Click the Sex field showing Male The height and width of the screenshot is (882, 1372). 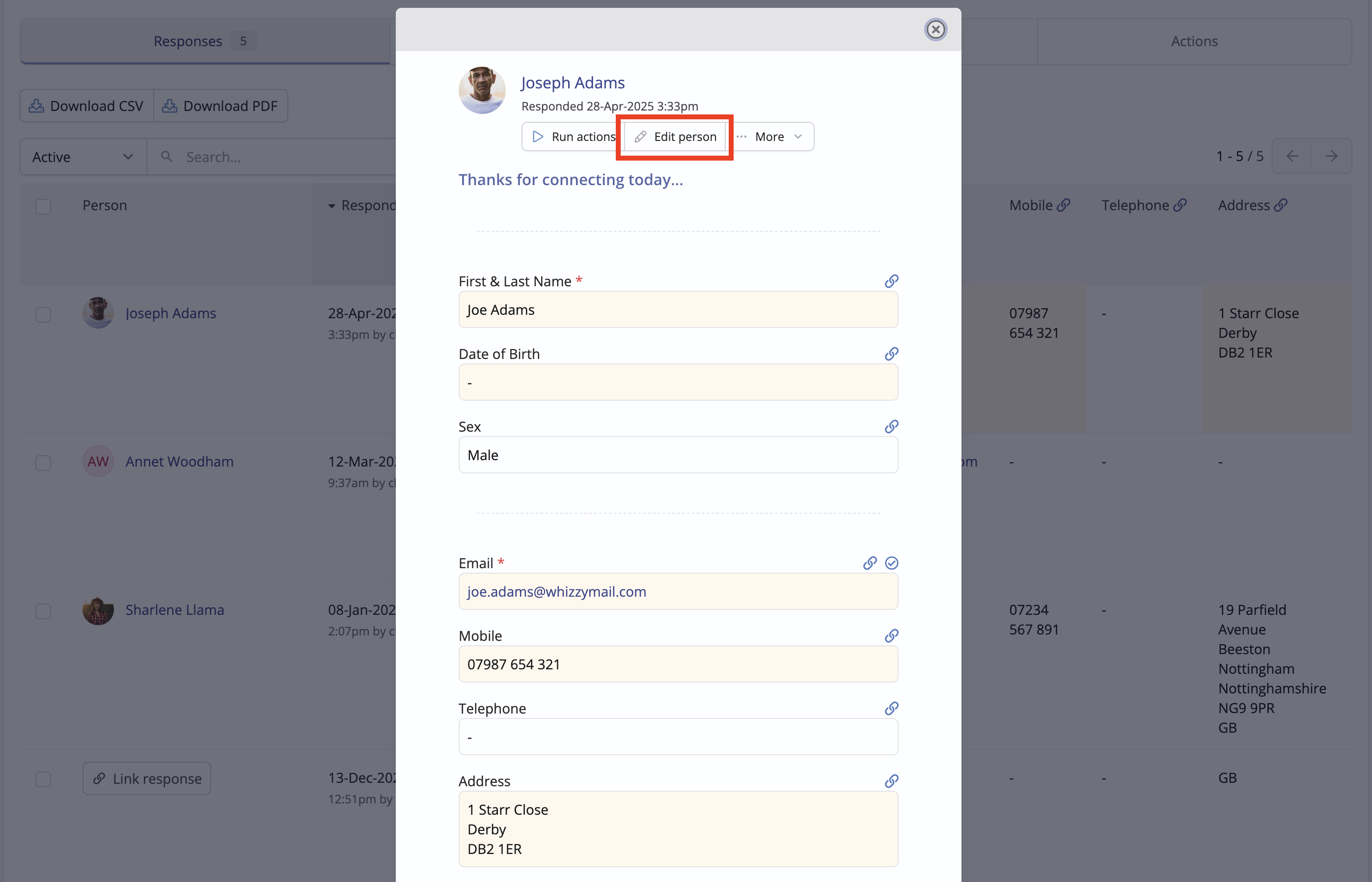(x=678, y=455)
